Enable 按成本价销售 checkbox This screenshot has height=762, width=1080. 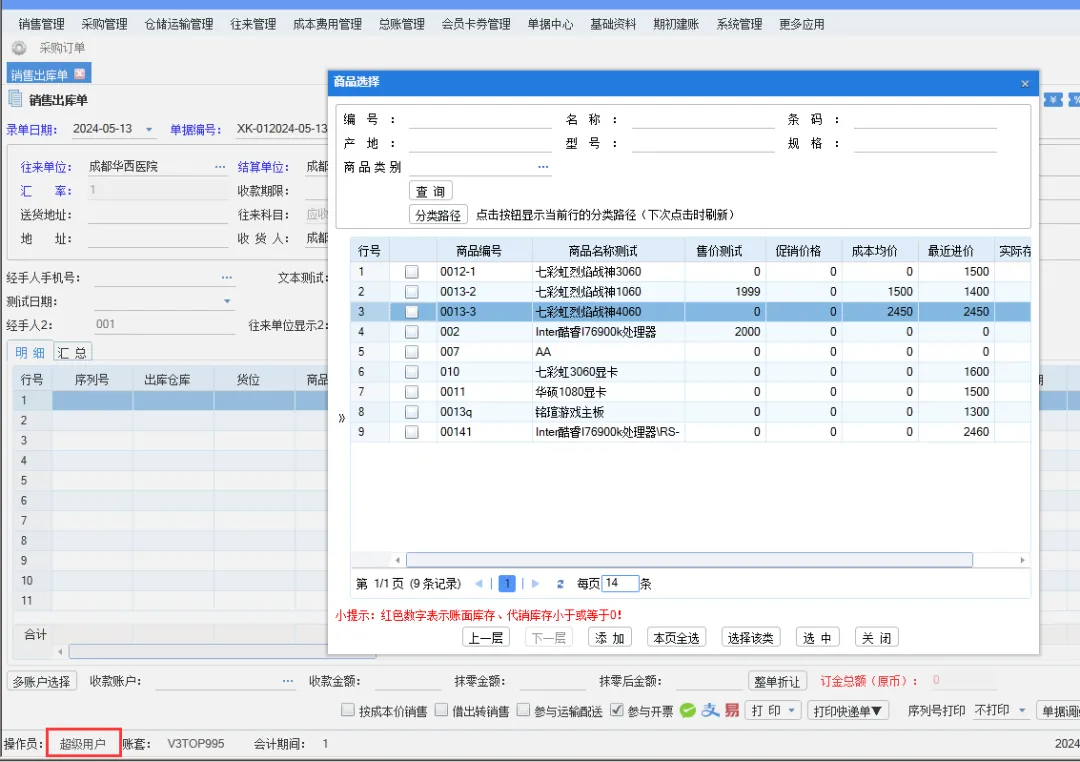point(348,711)
